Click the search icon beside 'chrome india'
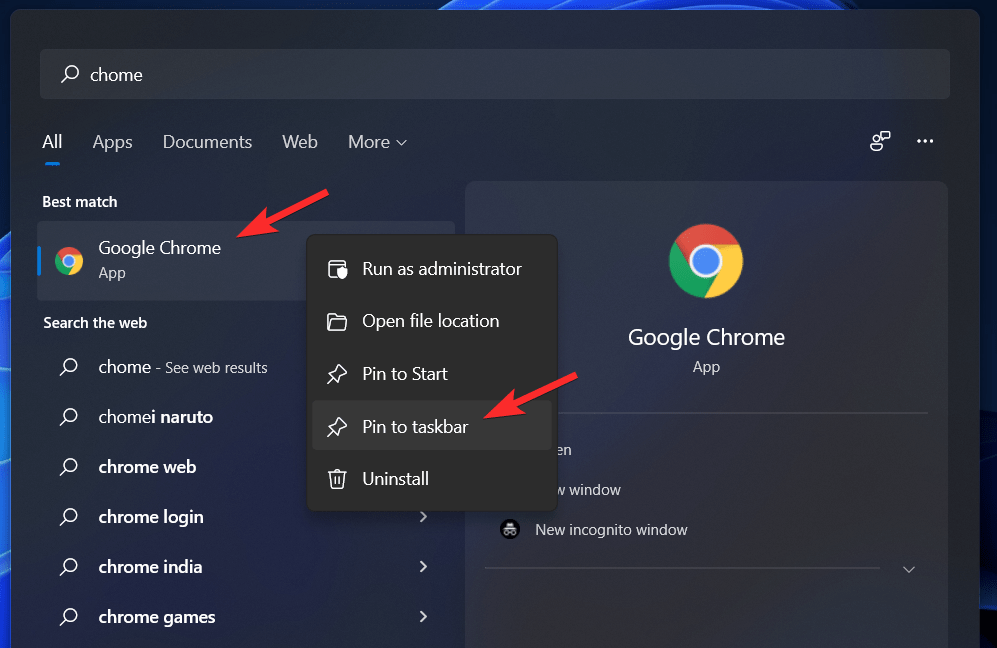 [69, 567]
